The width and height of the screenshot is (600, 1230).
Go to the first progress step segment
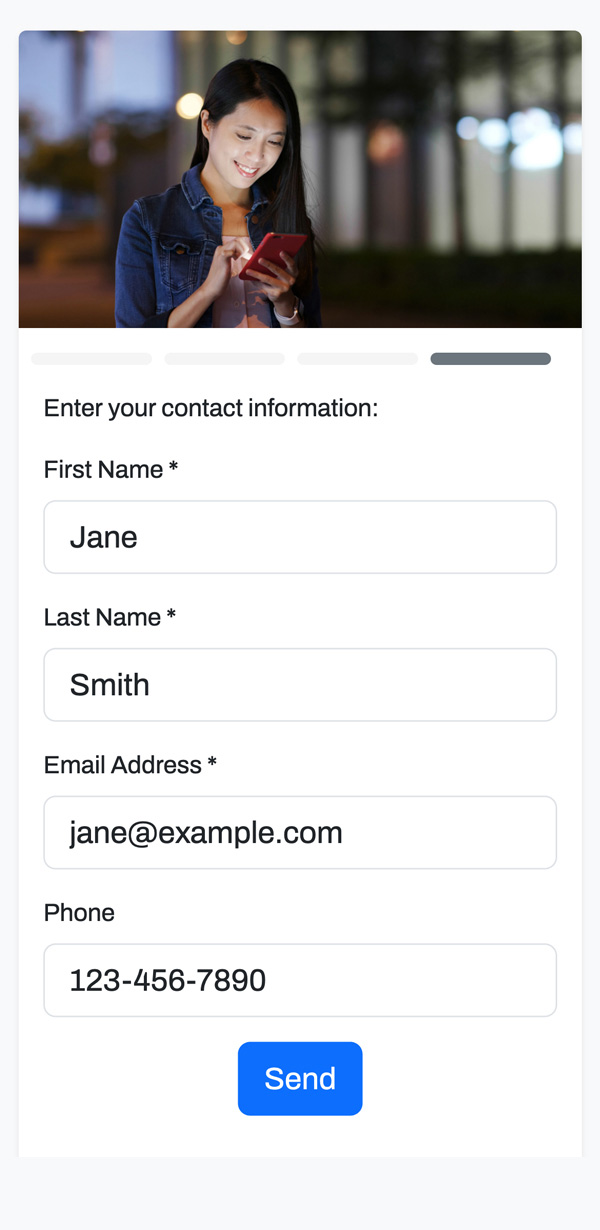pos(91,359)
